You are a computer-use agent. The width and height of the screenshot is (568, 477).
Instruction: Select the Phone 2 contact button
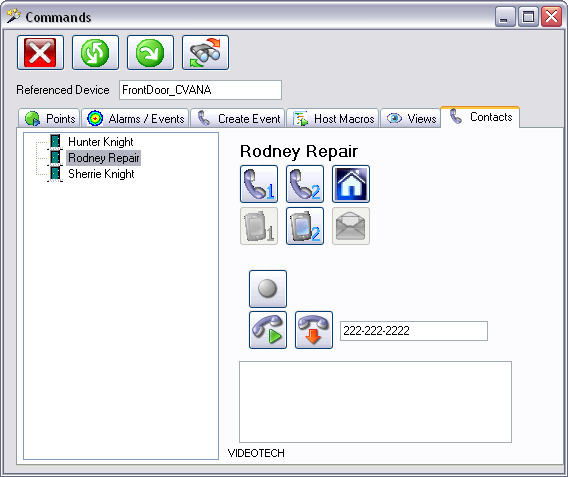(x=305, y=184)
